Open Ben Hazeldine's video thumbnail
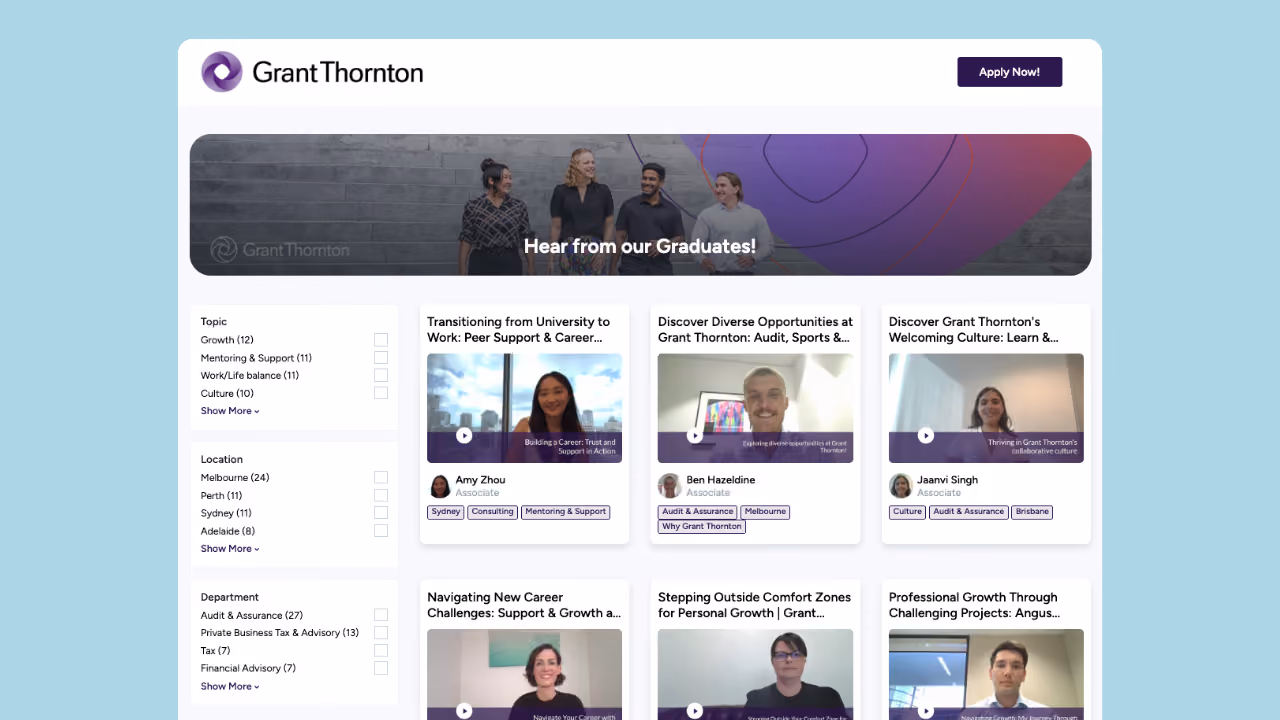This screenshot has width=1280, height=720. (x=755, y=408)
